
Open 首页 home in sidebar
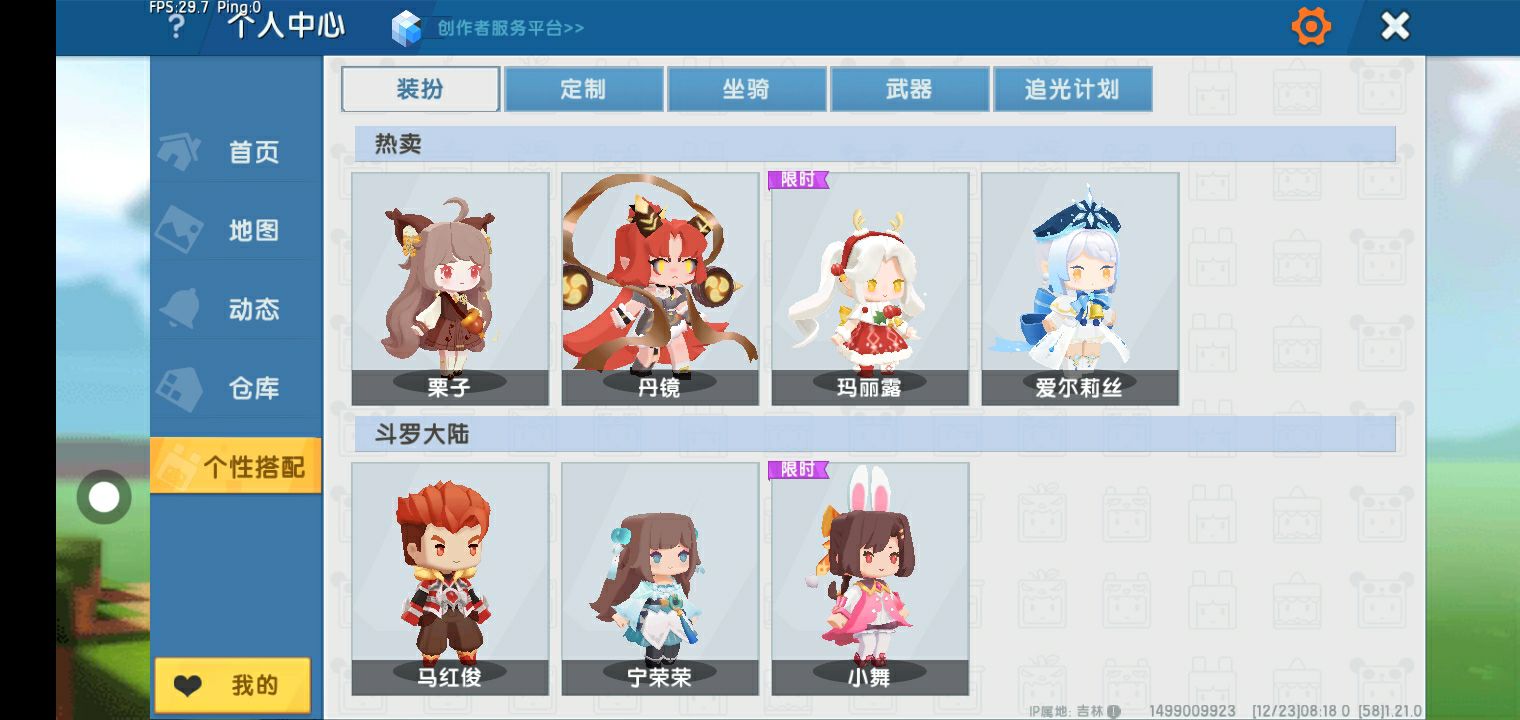[236, 152]
